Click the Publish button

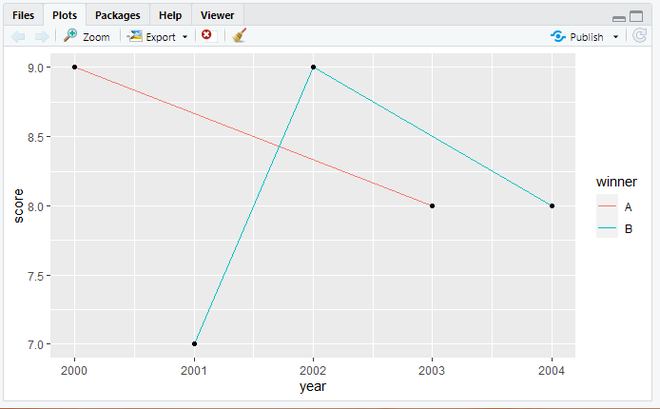pos(577,37)
